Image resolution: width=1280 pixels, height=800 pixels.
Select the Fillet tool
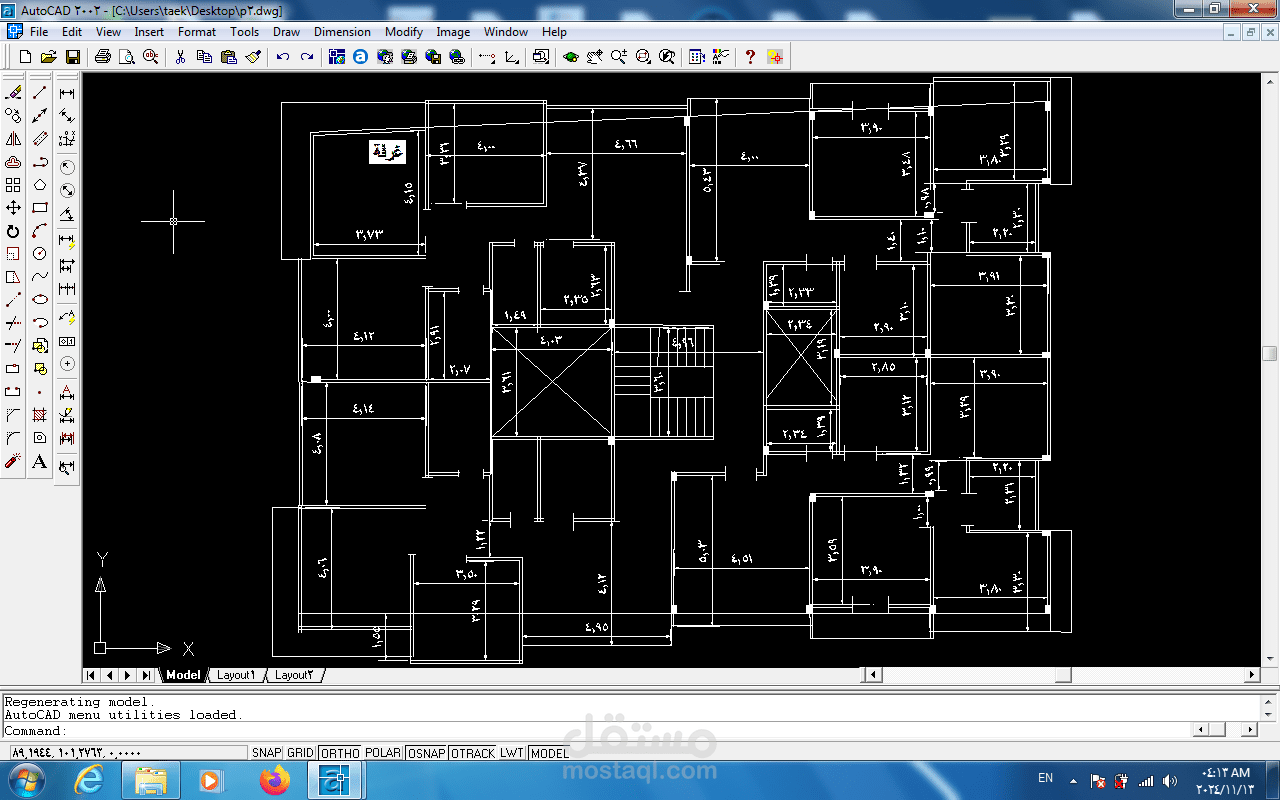(13, 438)
